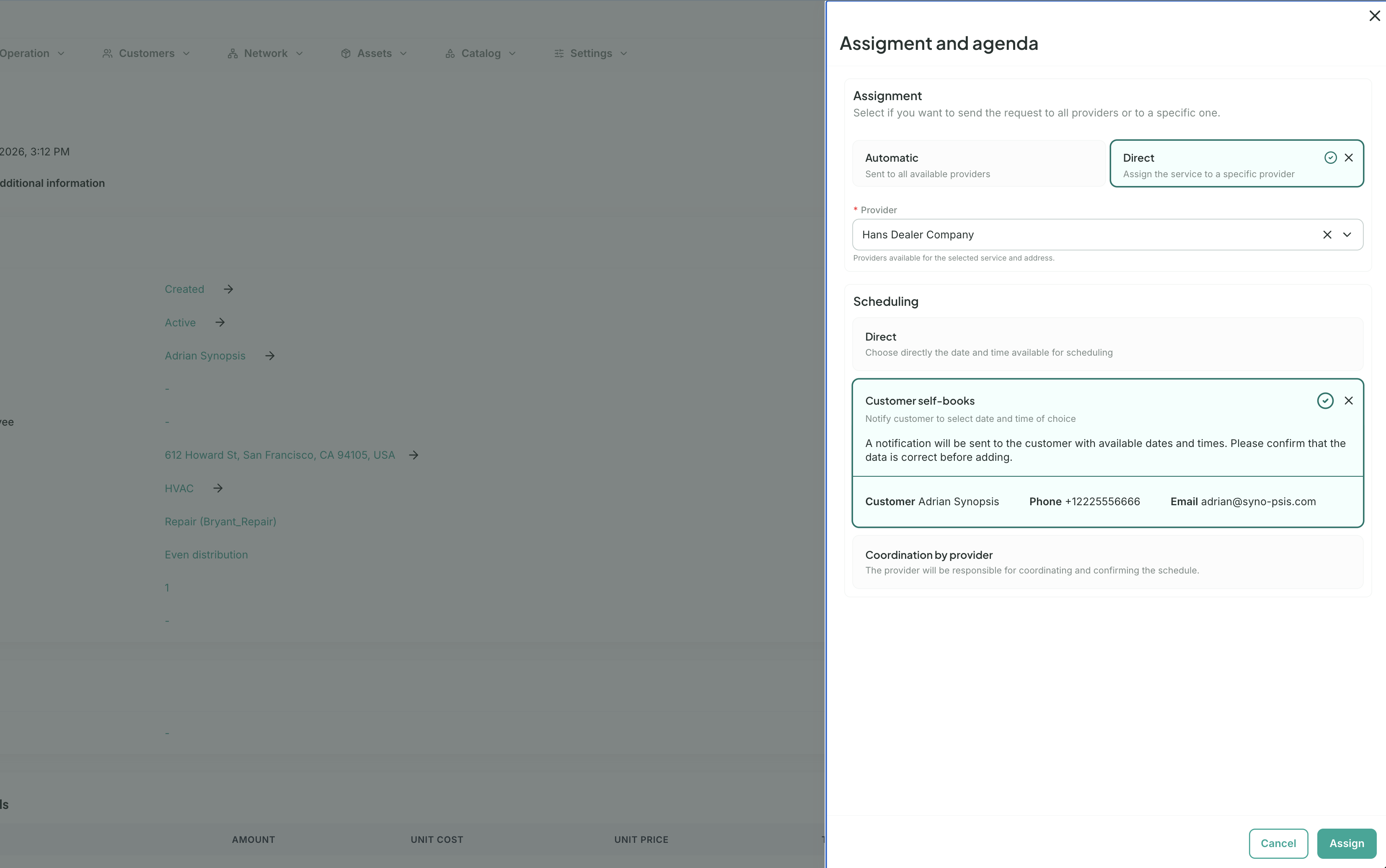Expand the Catalog menu

[481, 53]
